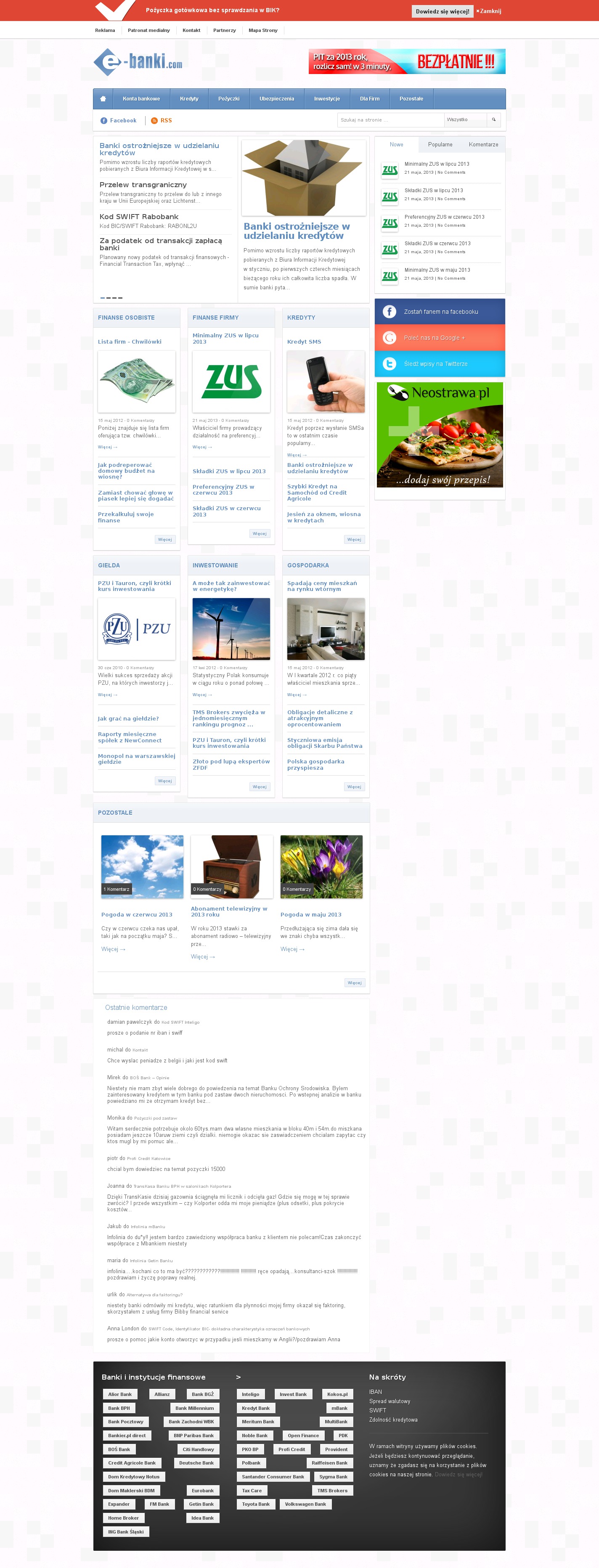
Task: Click the Twitter bird icon banner
Action: click(x=390, y=364)
